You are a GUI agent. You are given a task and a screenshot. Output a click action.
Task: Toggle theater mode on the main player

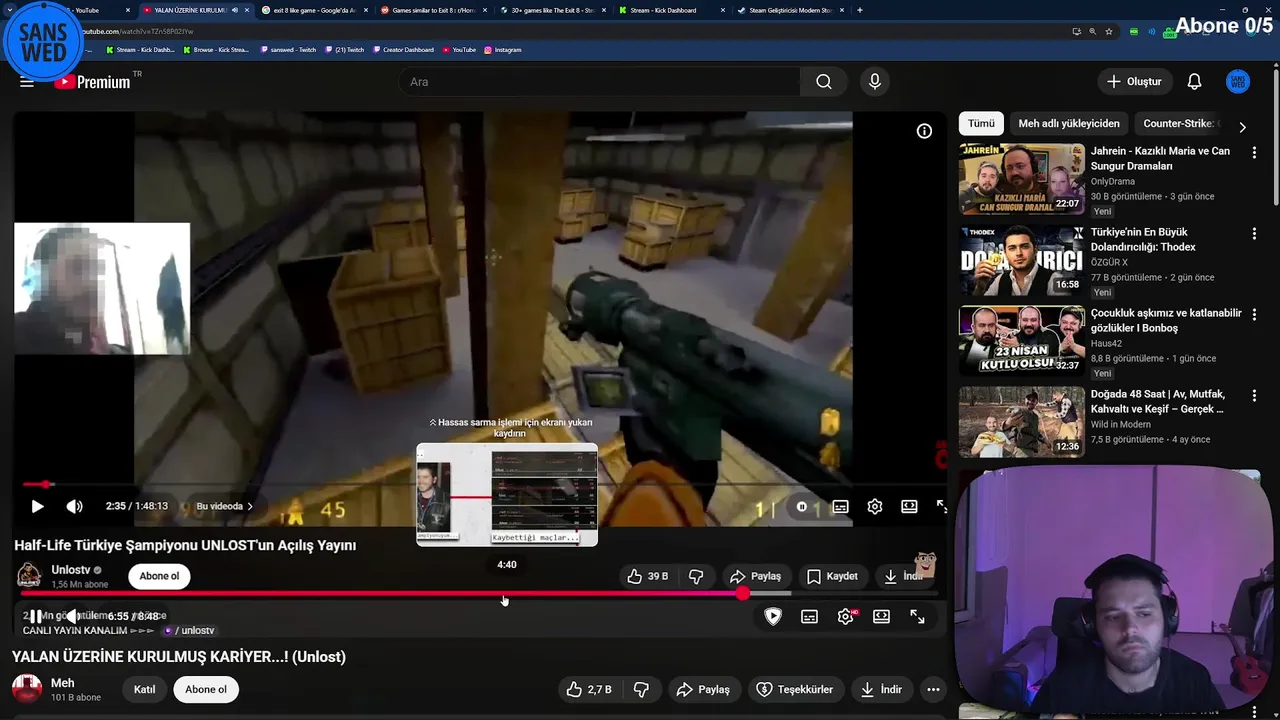point(881,617)
